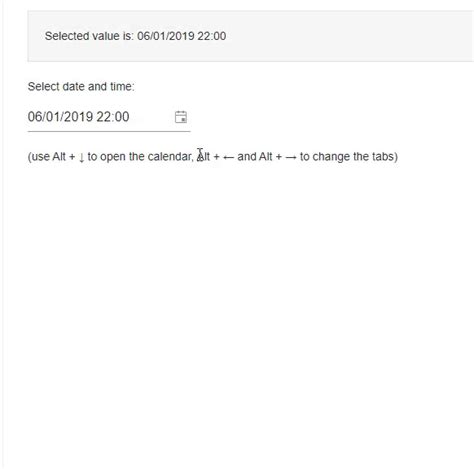This screenshot has height=469, width=474.
Task: Click the 06/01/2019 22:00 value in gray panel
Action: click(182, 36)
